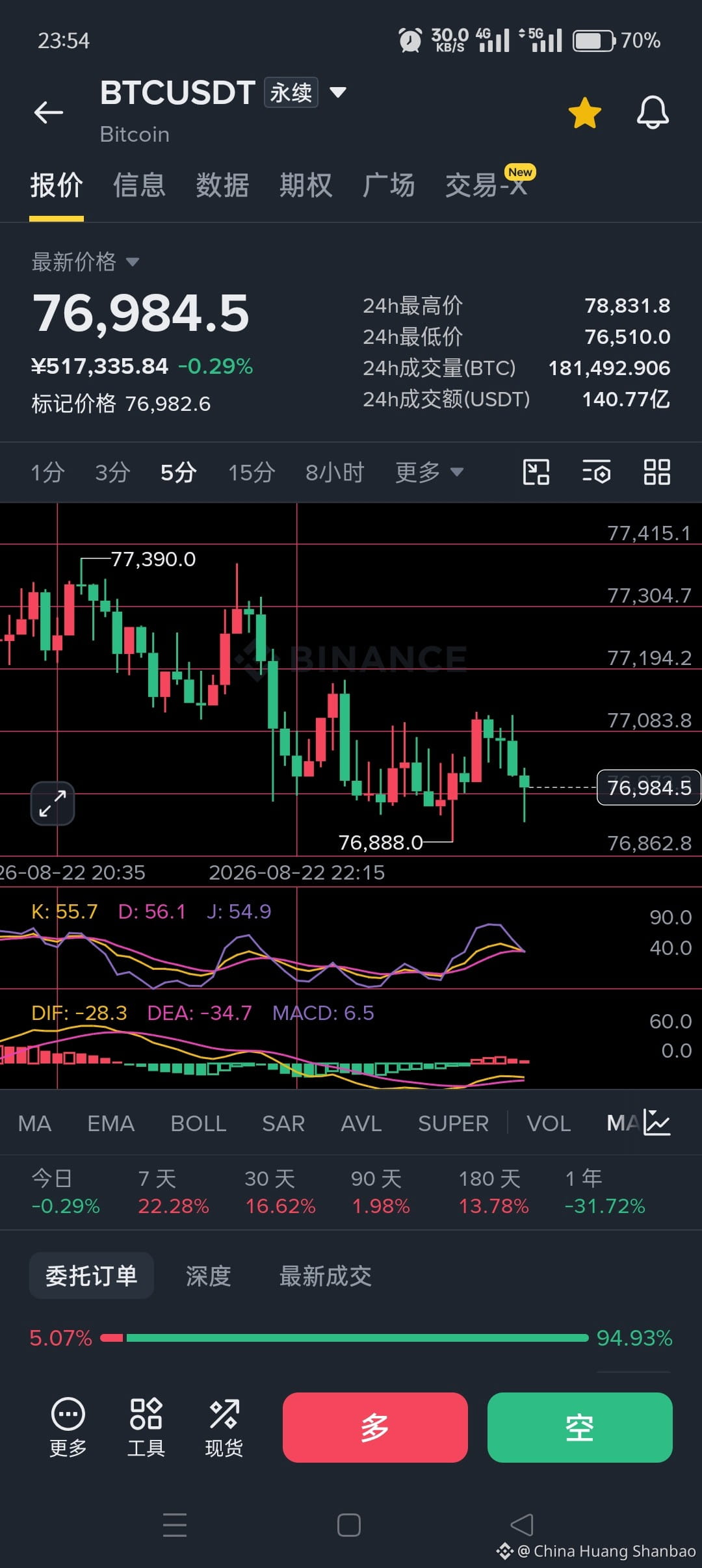Switch to the 最新成交 trades tab

coord(326,1276)
